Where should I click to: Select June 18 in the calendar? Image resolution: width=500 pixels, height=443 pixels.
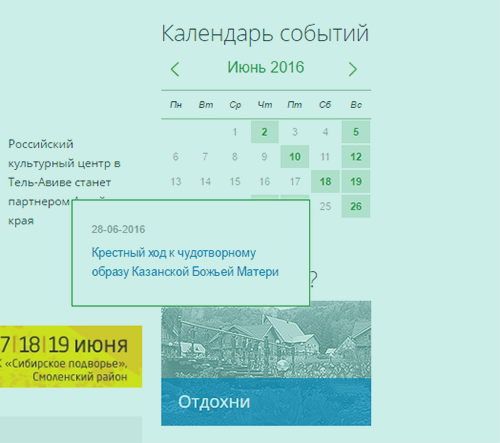325,181
